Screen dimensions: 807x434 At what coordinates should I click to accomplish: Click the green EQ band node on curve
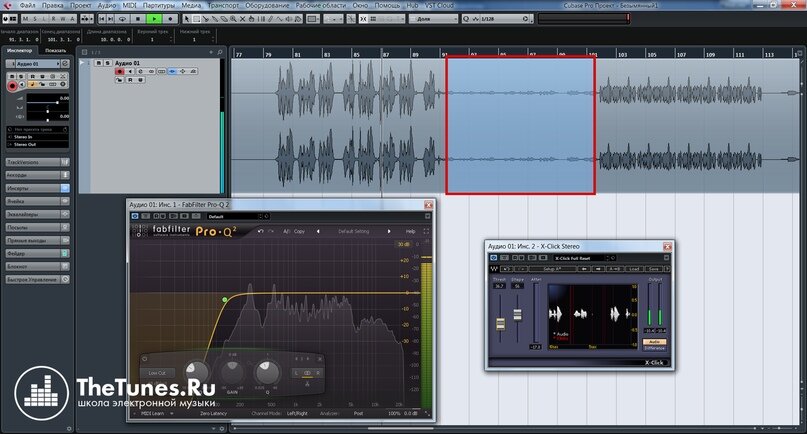(x=224, y=300)
